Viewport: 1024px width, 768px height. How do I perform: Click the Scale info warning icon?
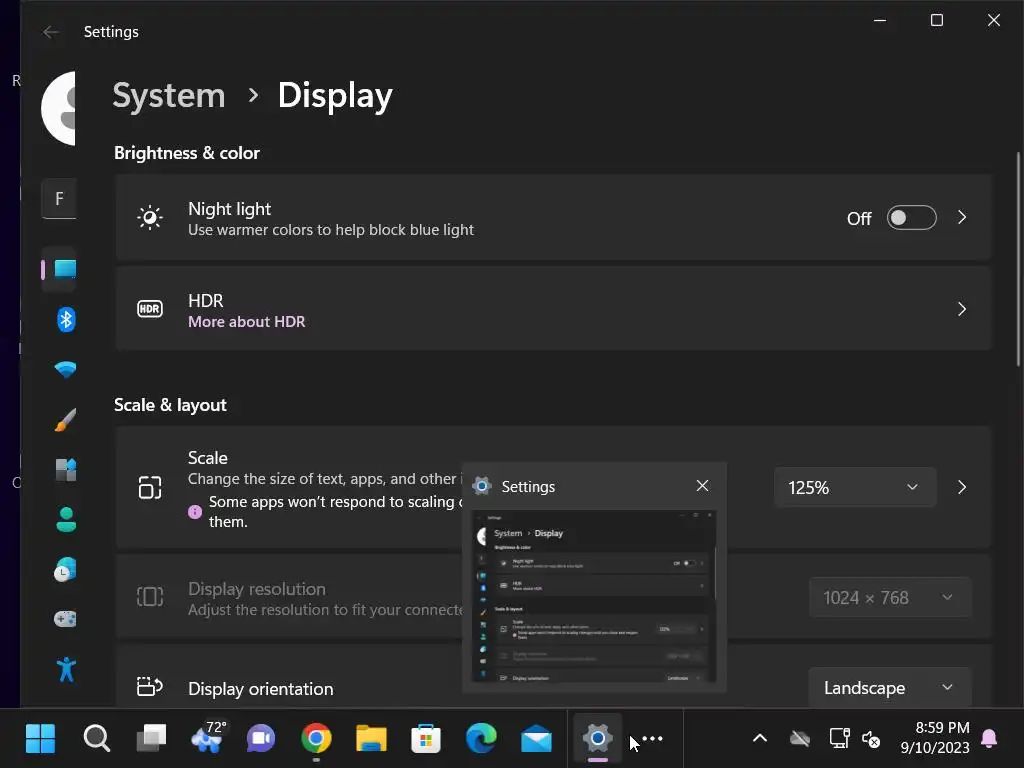195,512
